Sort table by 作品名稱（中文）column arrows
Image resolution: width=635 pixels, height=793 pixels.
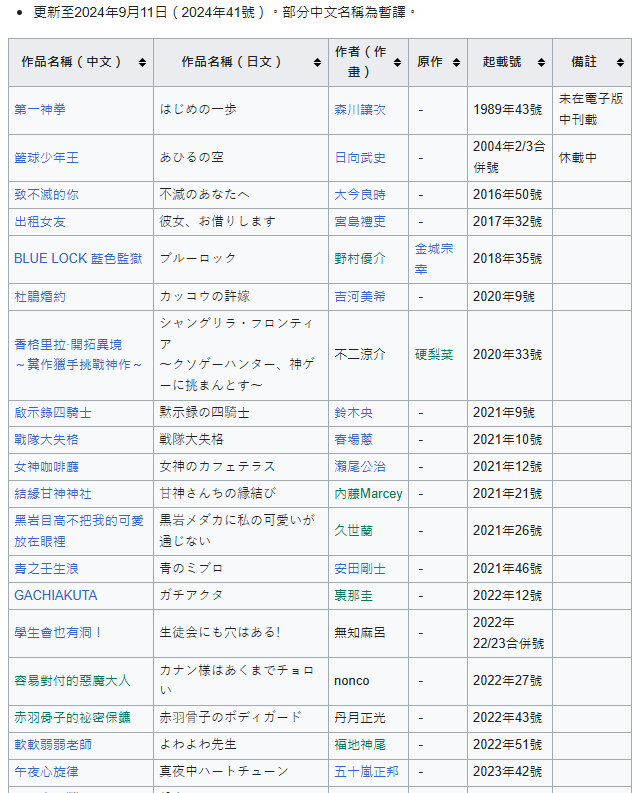[143, 62]
